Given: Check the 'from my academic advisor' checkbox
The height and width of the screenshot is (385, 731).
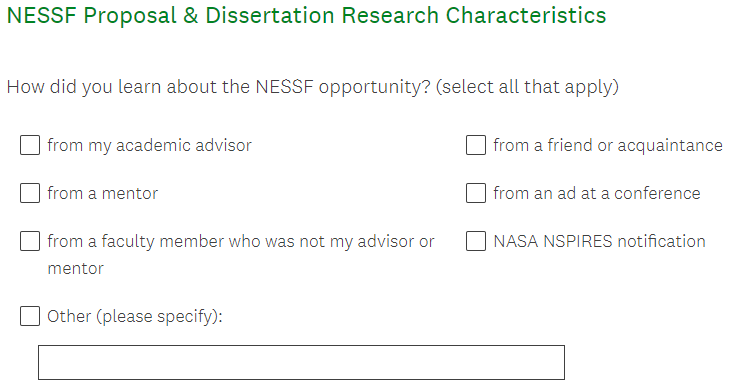Looking at the screenshot, I should [30, 145].
